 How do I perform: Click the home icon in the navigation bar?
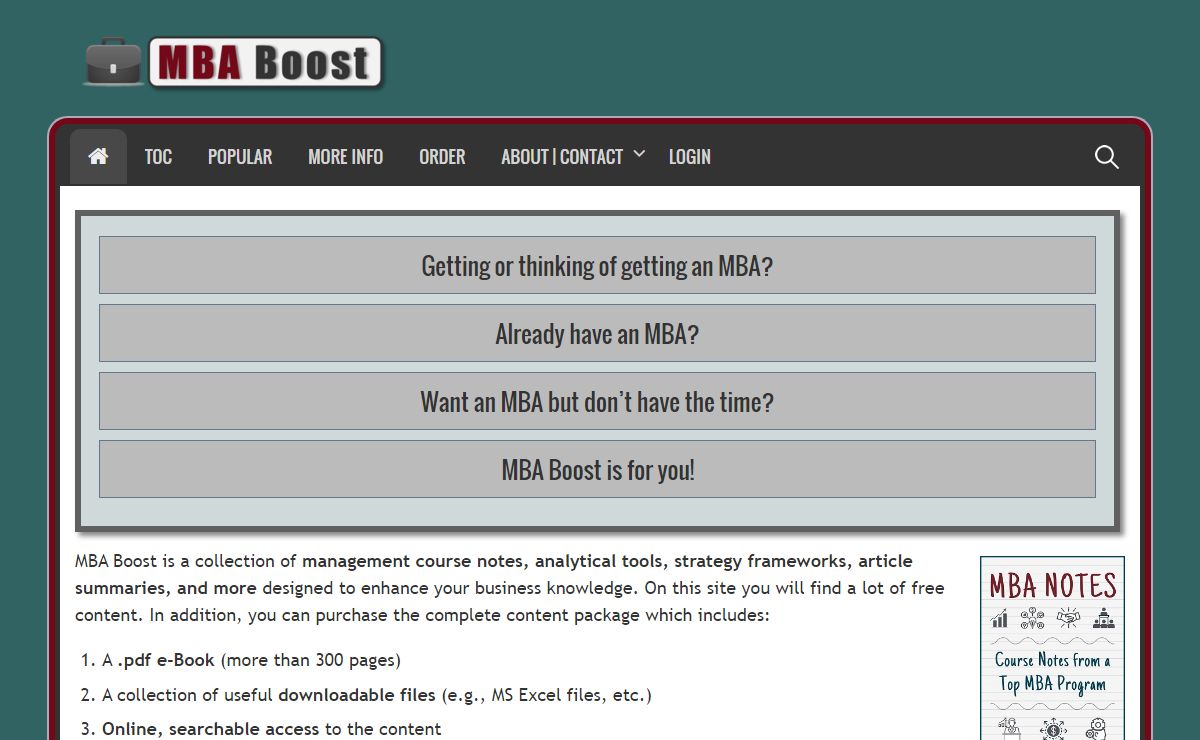[97, 156]
